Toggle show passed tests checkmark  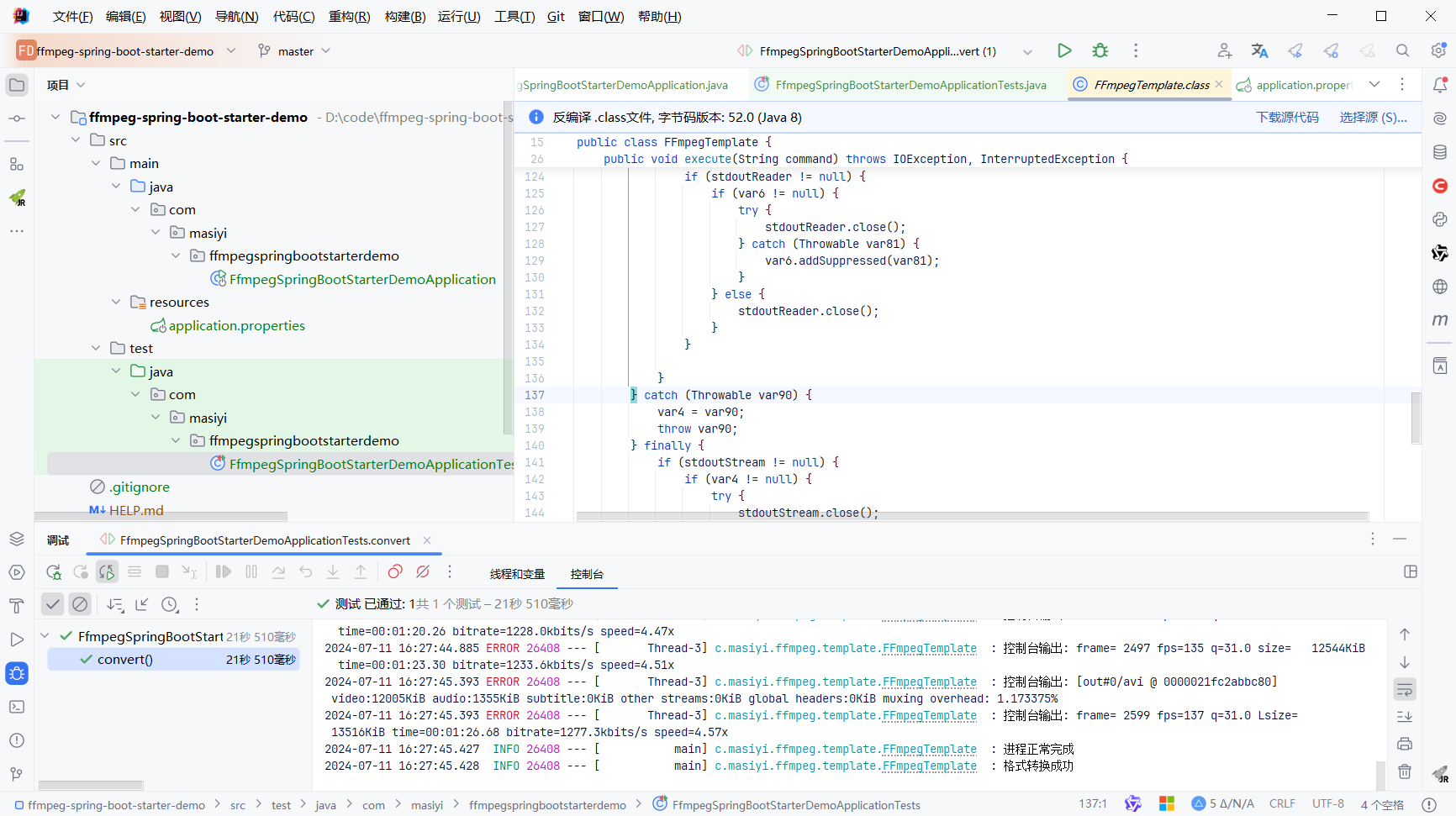pos(53,604)
